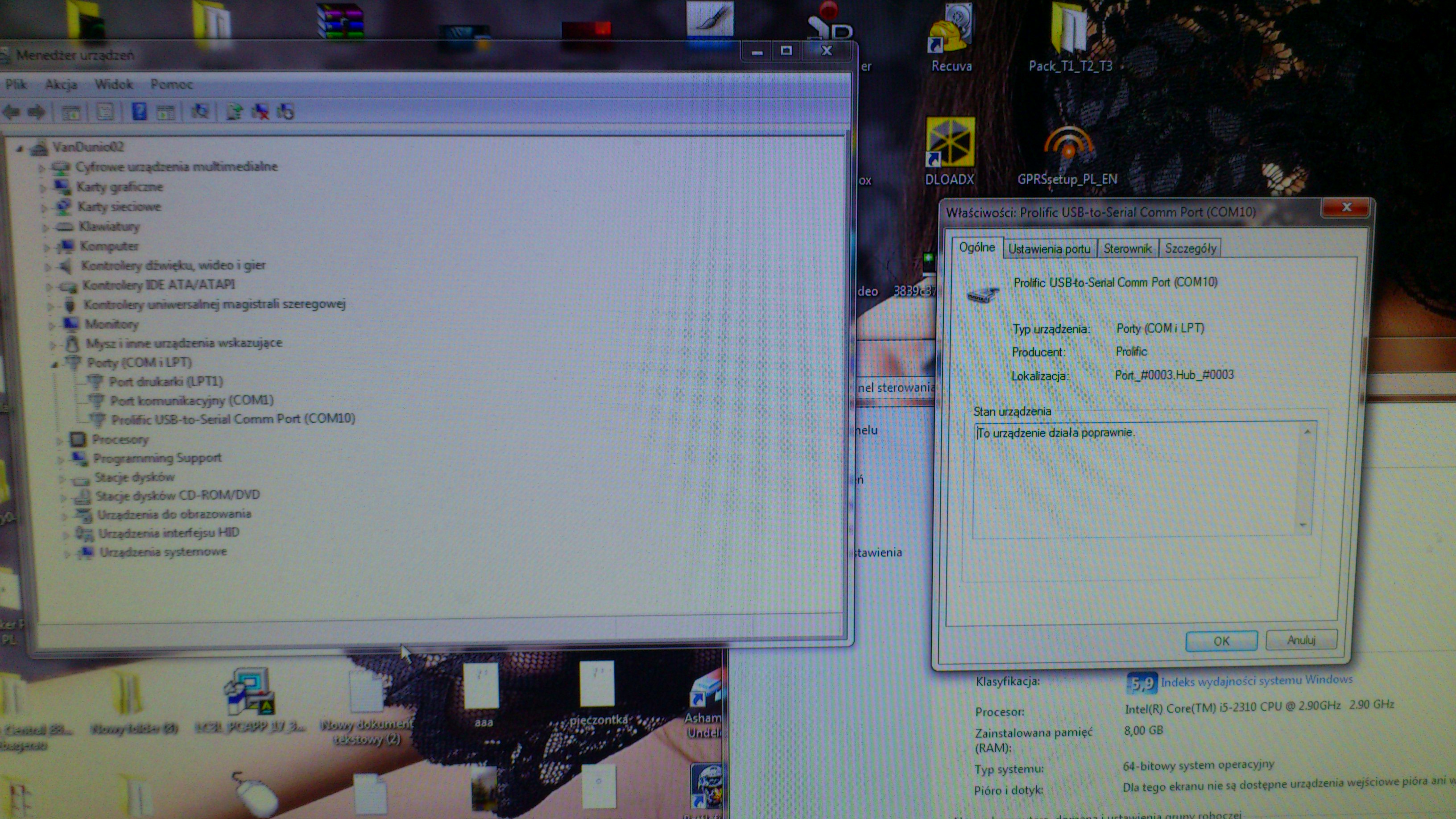Open the Pomoc menu
Viewport: 1456px width, 819px height.
pyautogui.click(x=172, y=85)
